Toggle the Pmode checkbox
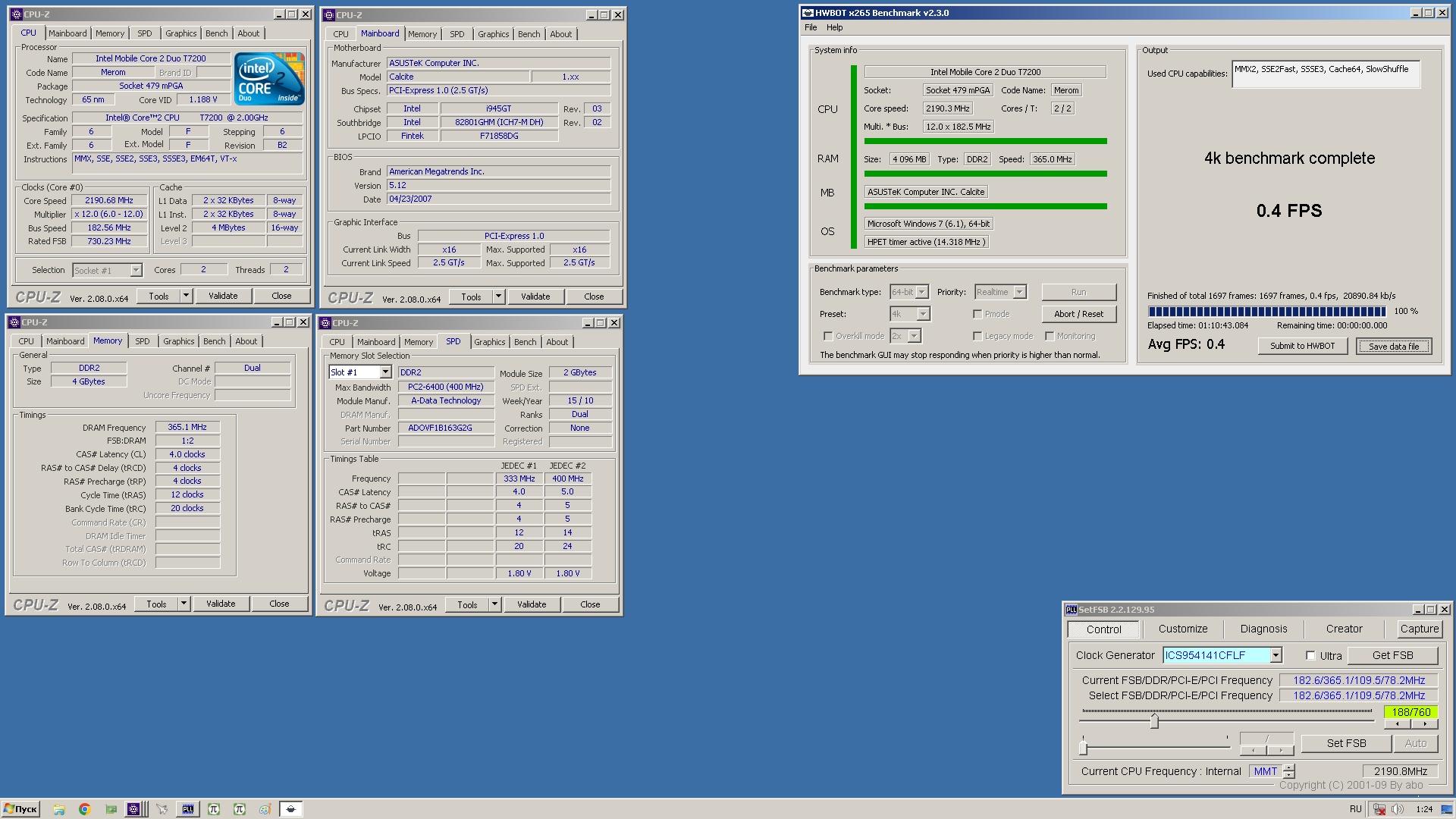 (x=977, y=314)
